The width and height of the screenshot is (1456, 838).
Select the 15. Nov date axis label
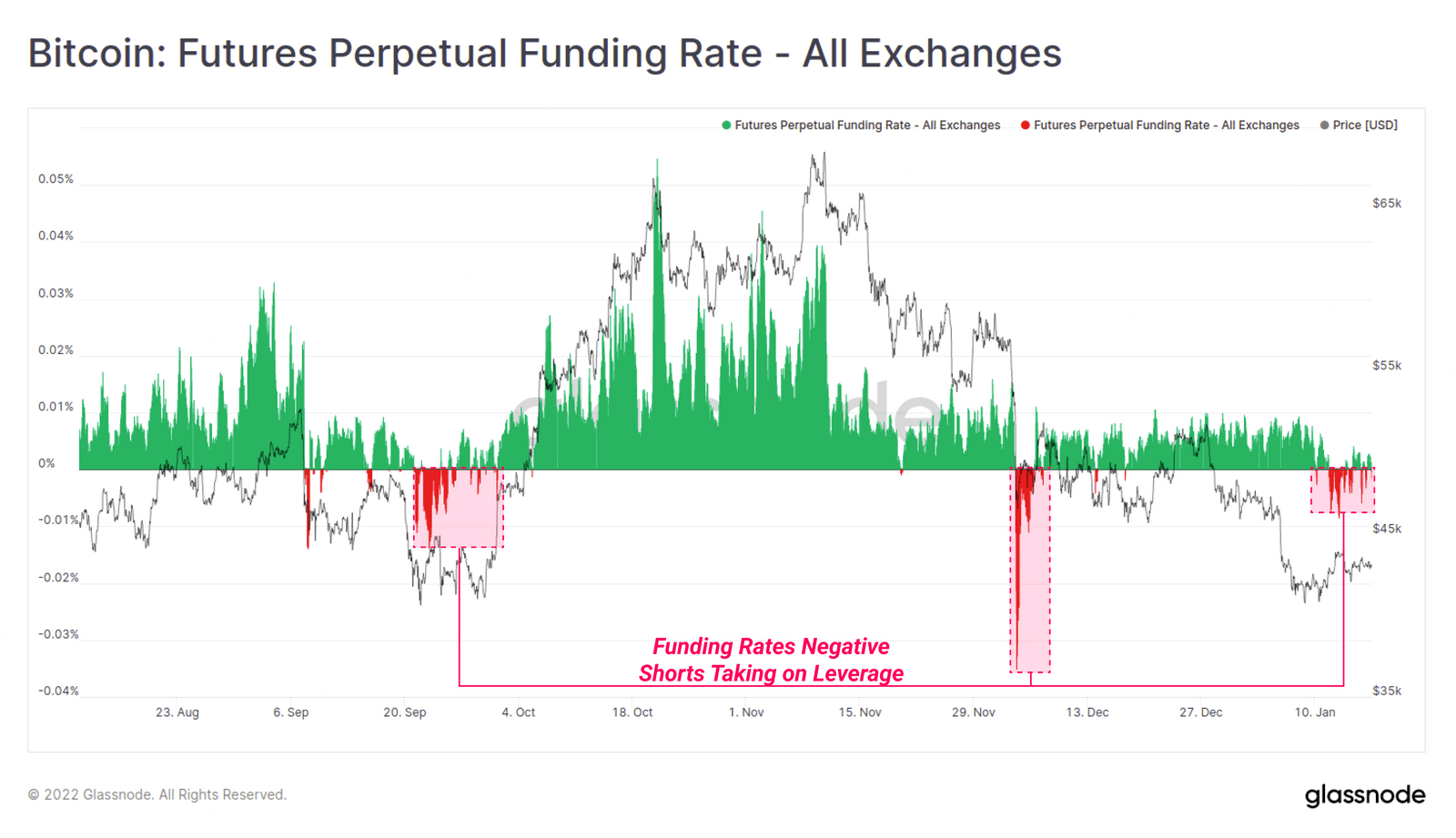[x=860, y=712]
